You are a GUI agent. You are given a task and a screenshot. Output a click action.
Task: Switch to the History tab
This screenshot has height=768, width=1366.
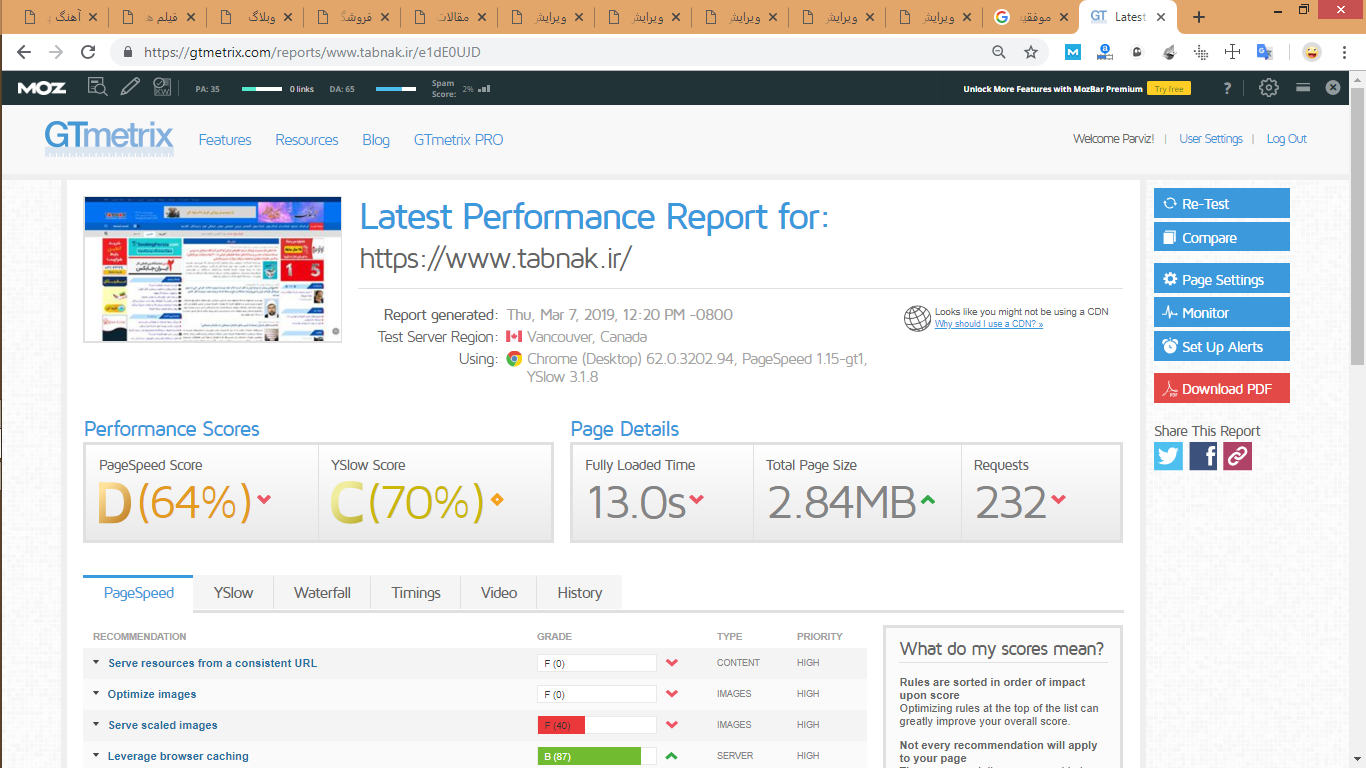point(580,592)
